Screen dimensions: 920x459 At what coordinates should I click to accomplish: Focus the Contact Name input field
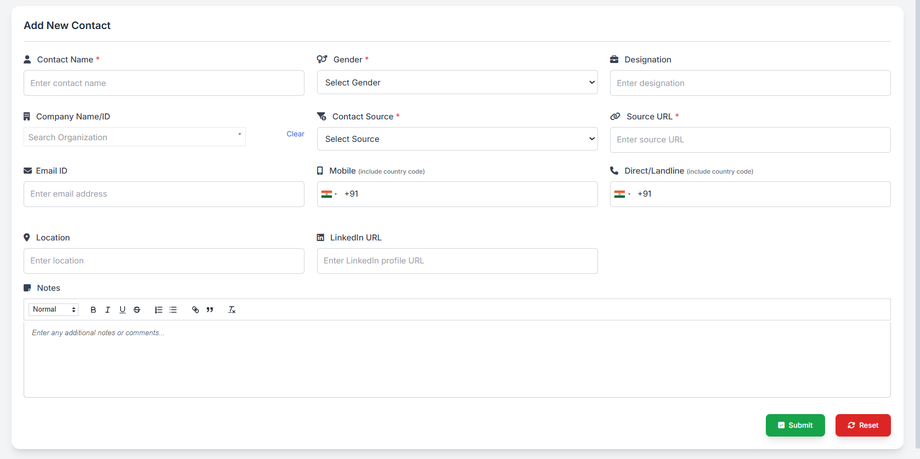[164, 83]
